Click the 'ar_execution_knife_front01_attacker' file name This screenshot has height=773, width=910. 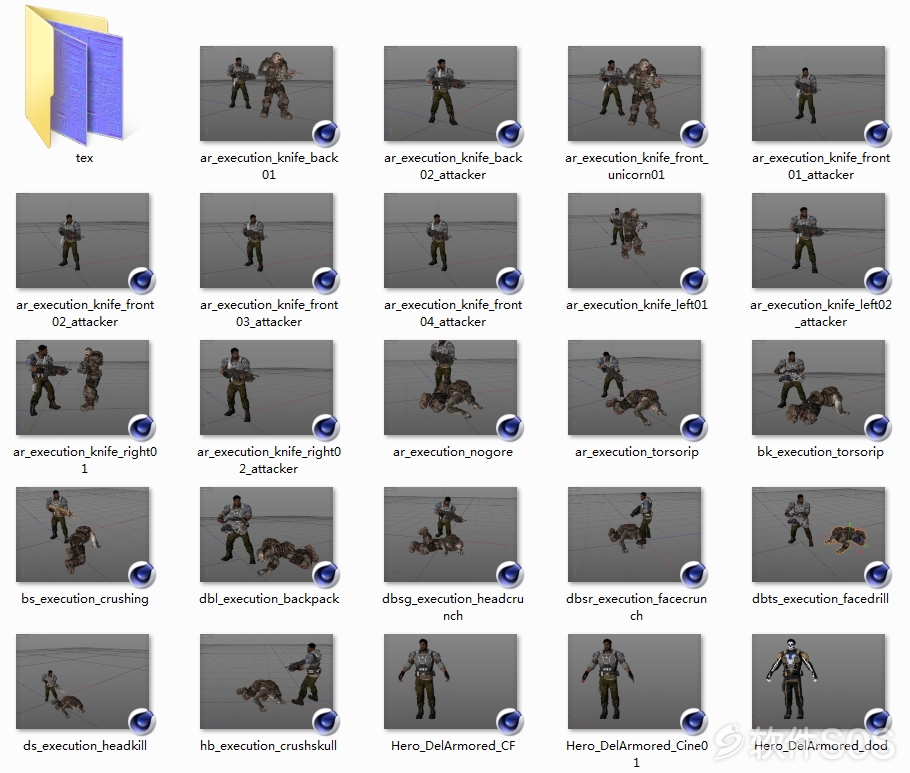tap(821, 166)
